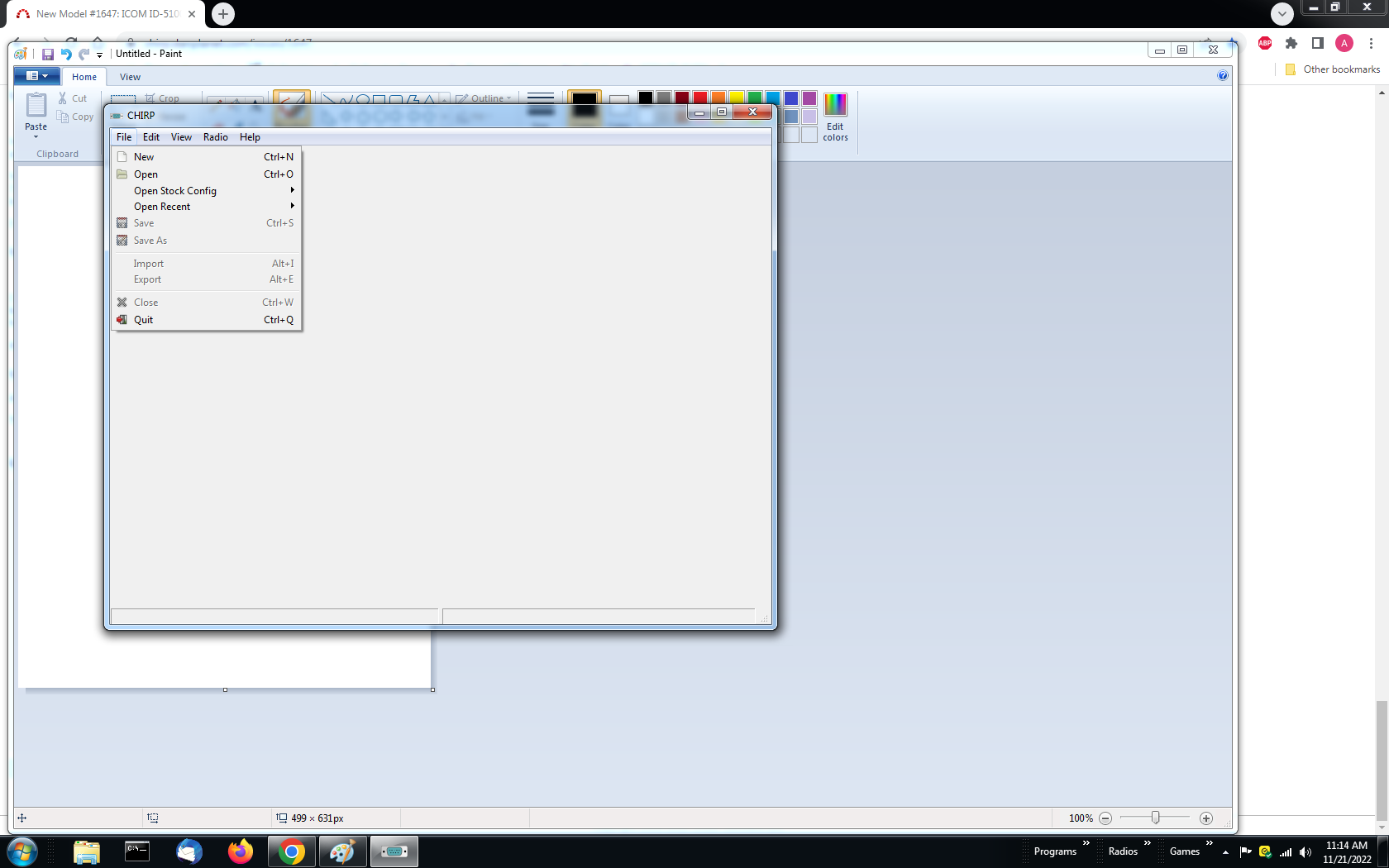Pick the purple color swatch in Paint palette
The width and height of the screenshot is (1389, 868).
pyautogui.click(x=809, y=98)
